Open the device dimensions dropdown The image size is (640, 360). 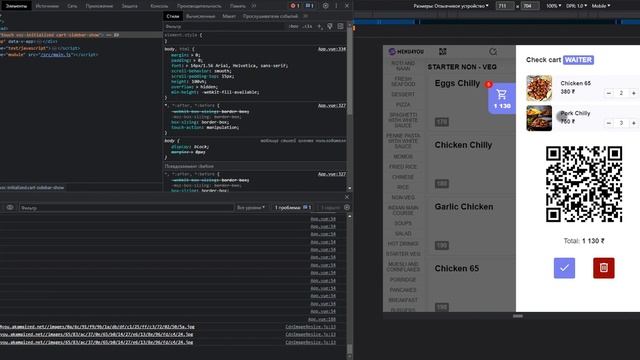451,6
